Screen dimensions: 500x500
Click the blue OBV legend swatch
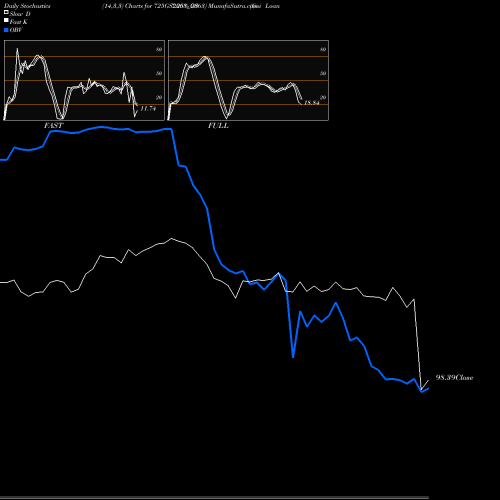(6, 30)
